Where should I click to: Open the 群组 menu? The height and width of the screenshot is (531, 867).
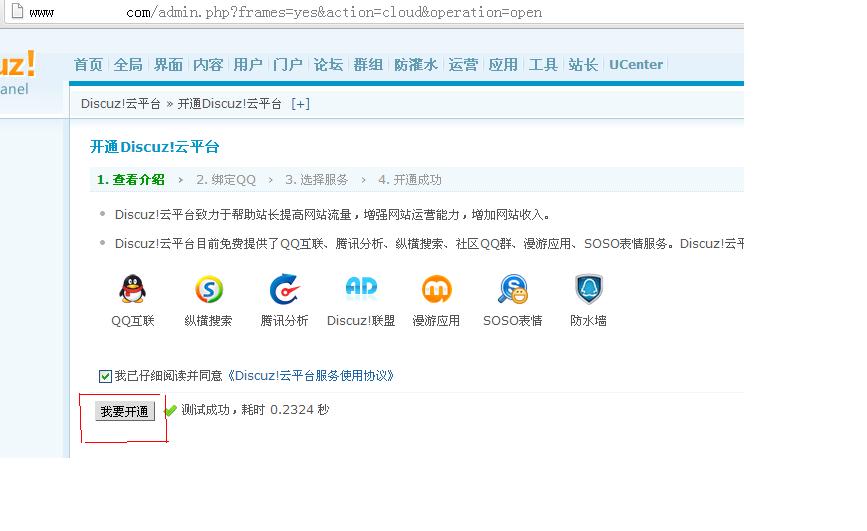click(x=368, y=65)
